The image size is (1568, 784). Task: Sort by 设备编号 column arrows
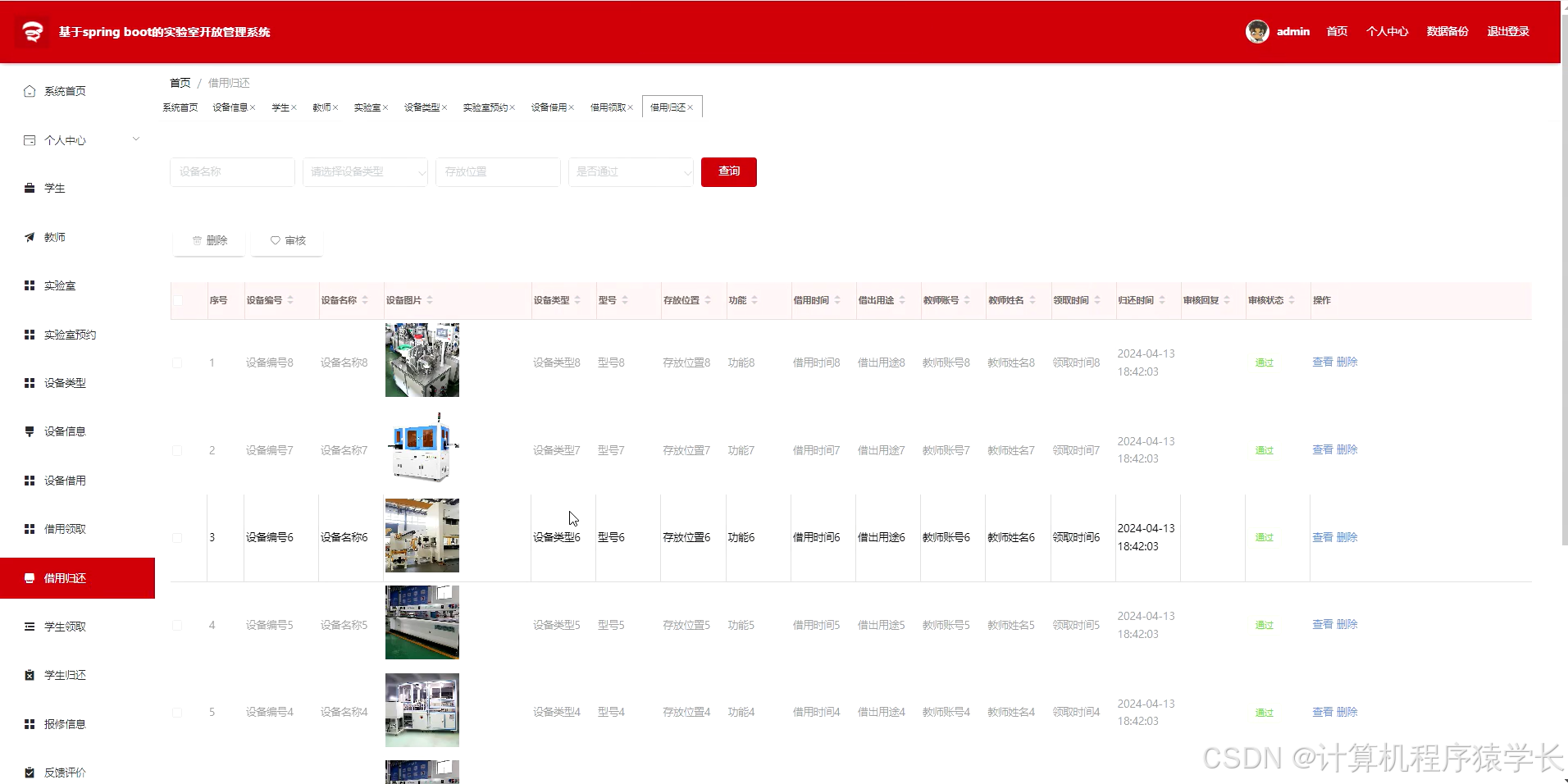(290, 300)
